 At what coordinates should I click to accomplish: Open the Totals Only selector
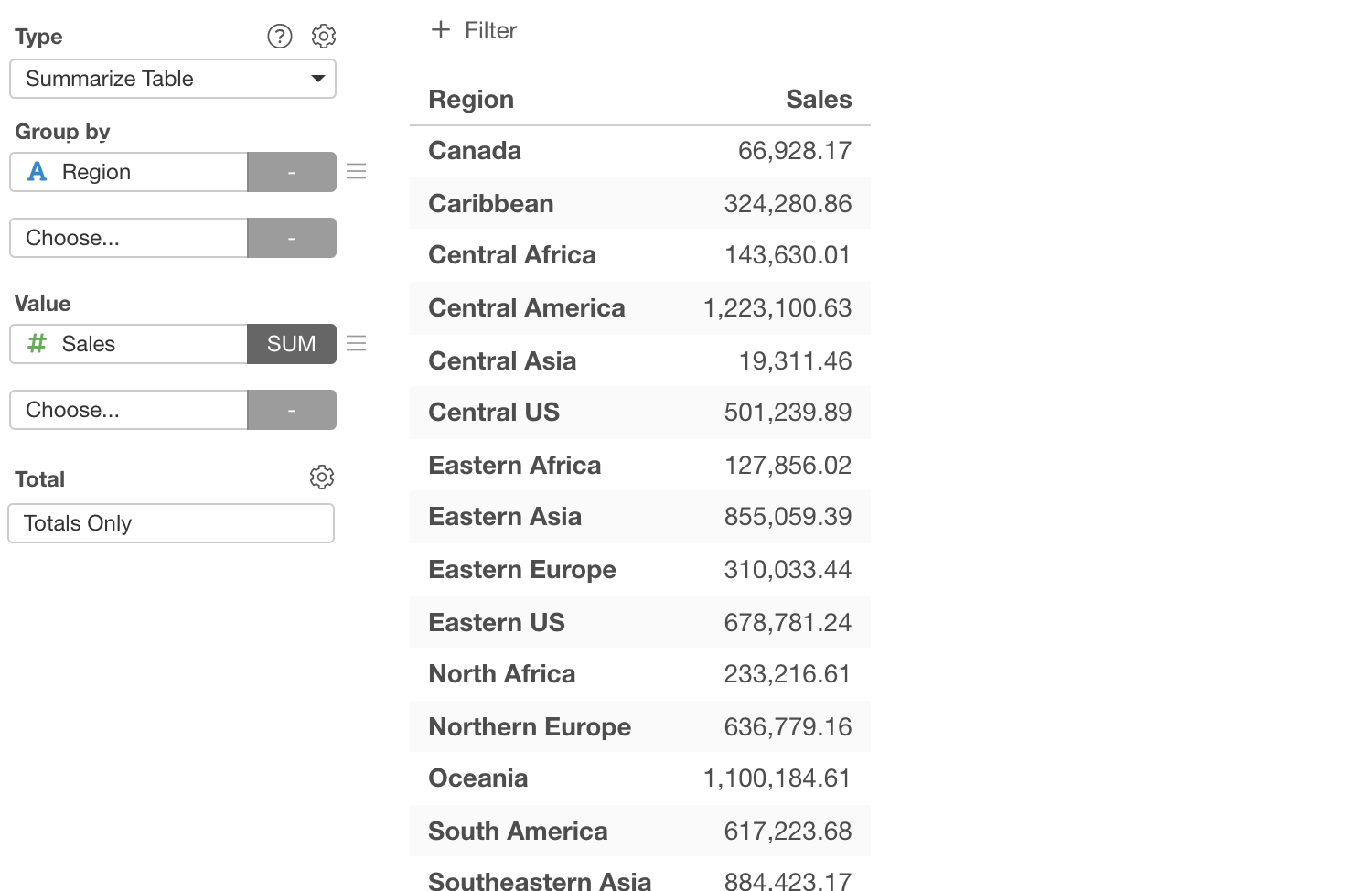171,523
